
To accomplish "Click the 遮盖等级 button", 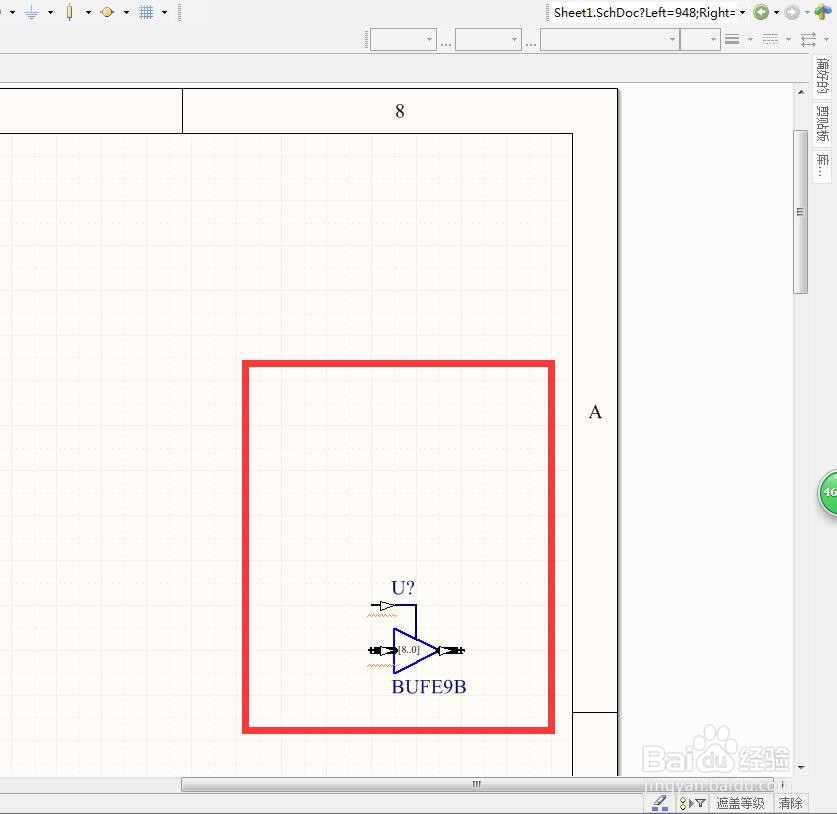I will (740, 803).
